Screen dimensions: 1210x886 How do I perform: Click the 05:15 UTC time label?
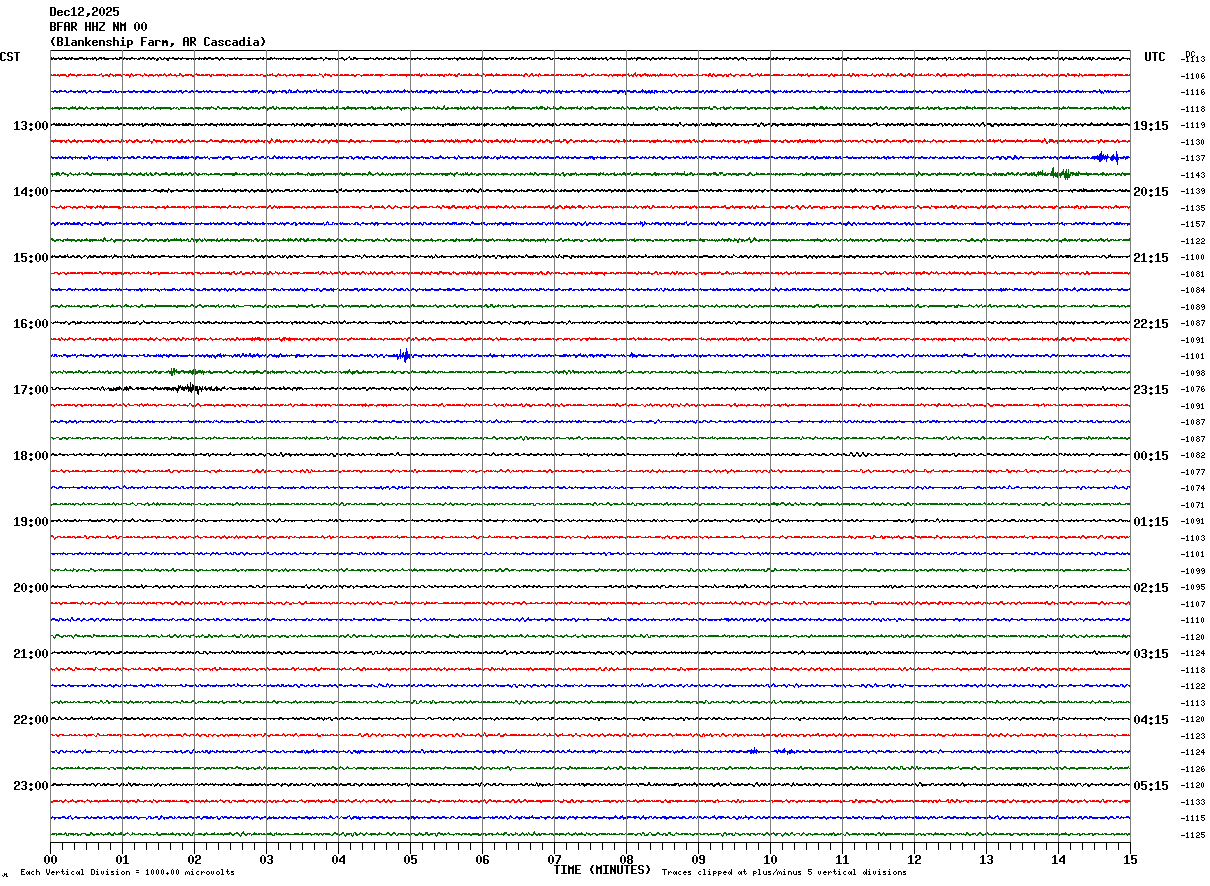(1151, 786)
